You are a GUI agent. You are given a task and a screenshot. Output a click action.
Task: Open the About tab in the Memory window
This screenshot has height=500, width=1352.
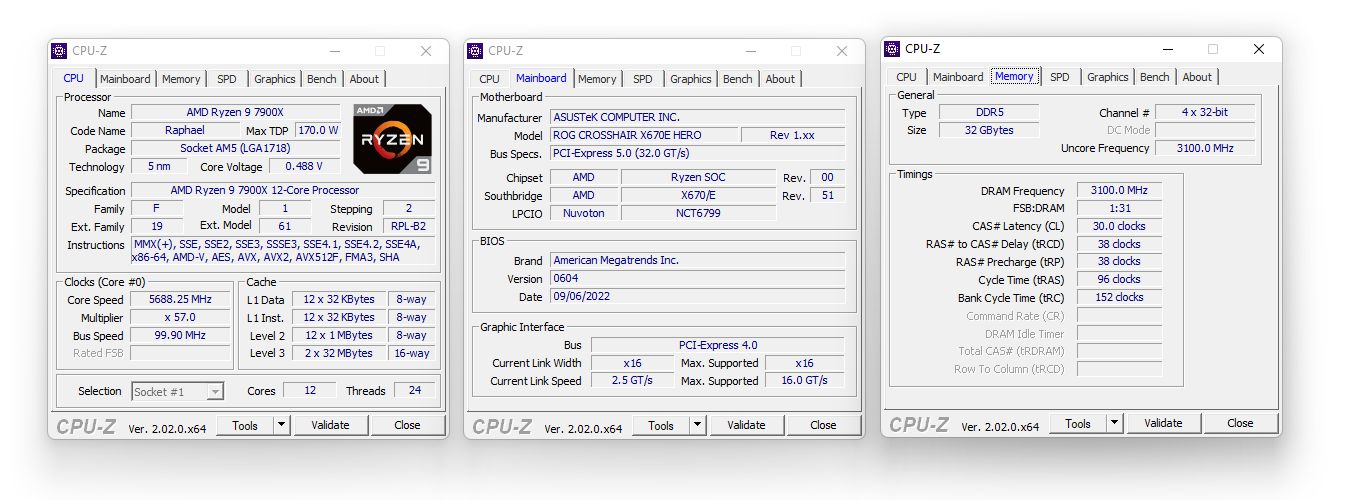[x=1197, y=77]
